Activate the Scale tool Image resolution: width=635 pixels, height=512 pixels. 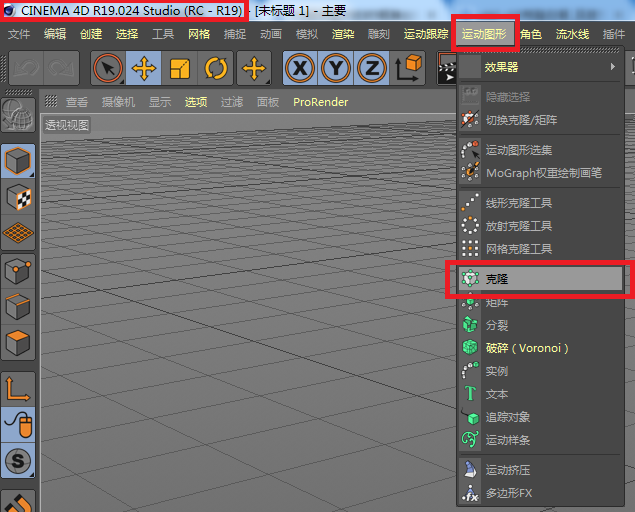pyautogui.click(x=179, y=68)
